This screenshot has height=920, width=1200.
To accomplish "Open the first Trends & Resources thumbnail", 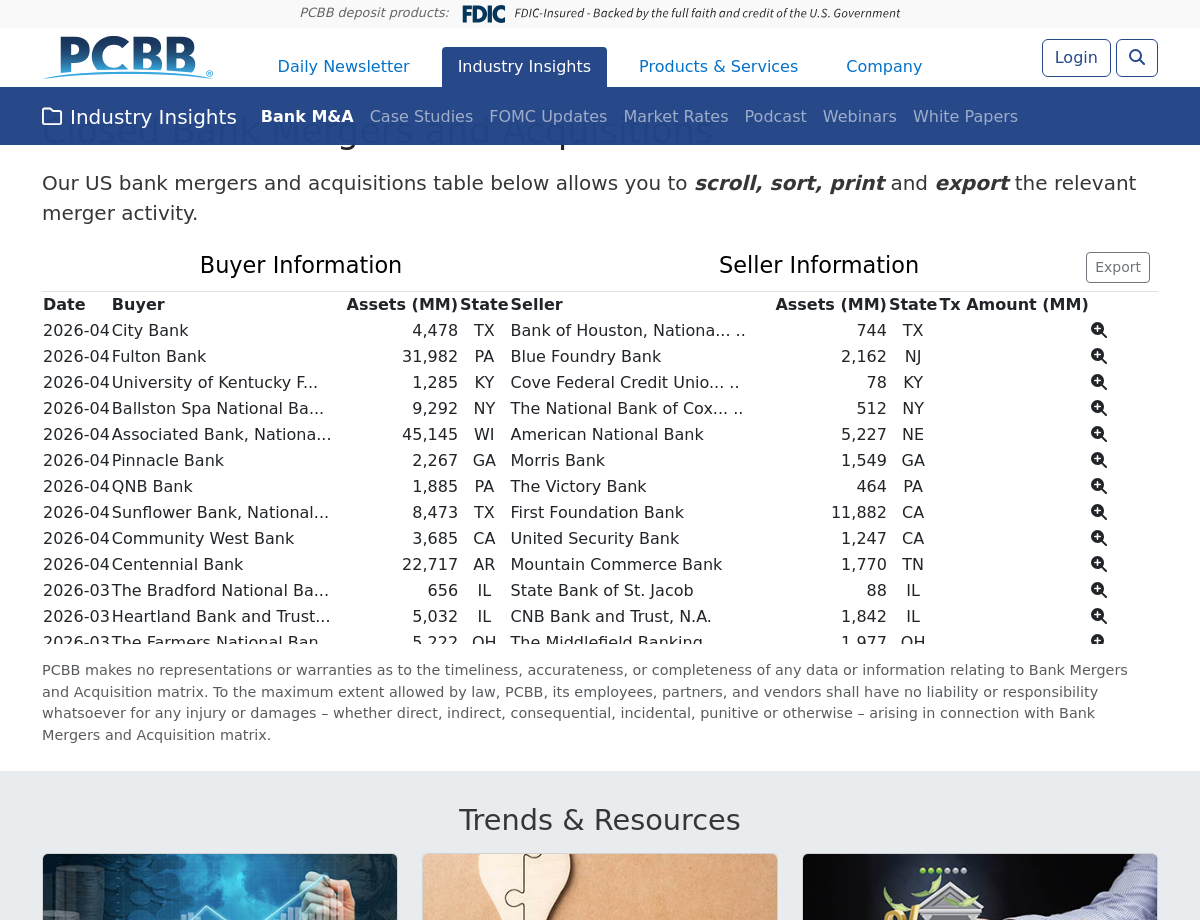I will click(x=220, y=886).
